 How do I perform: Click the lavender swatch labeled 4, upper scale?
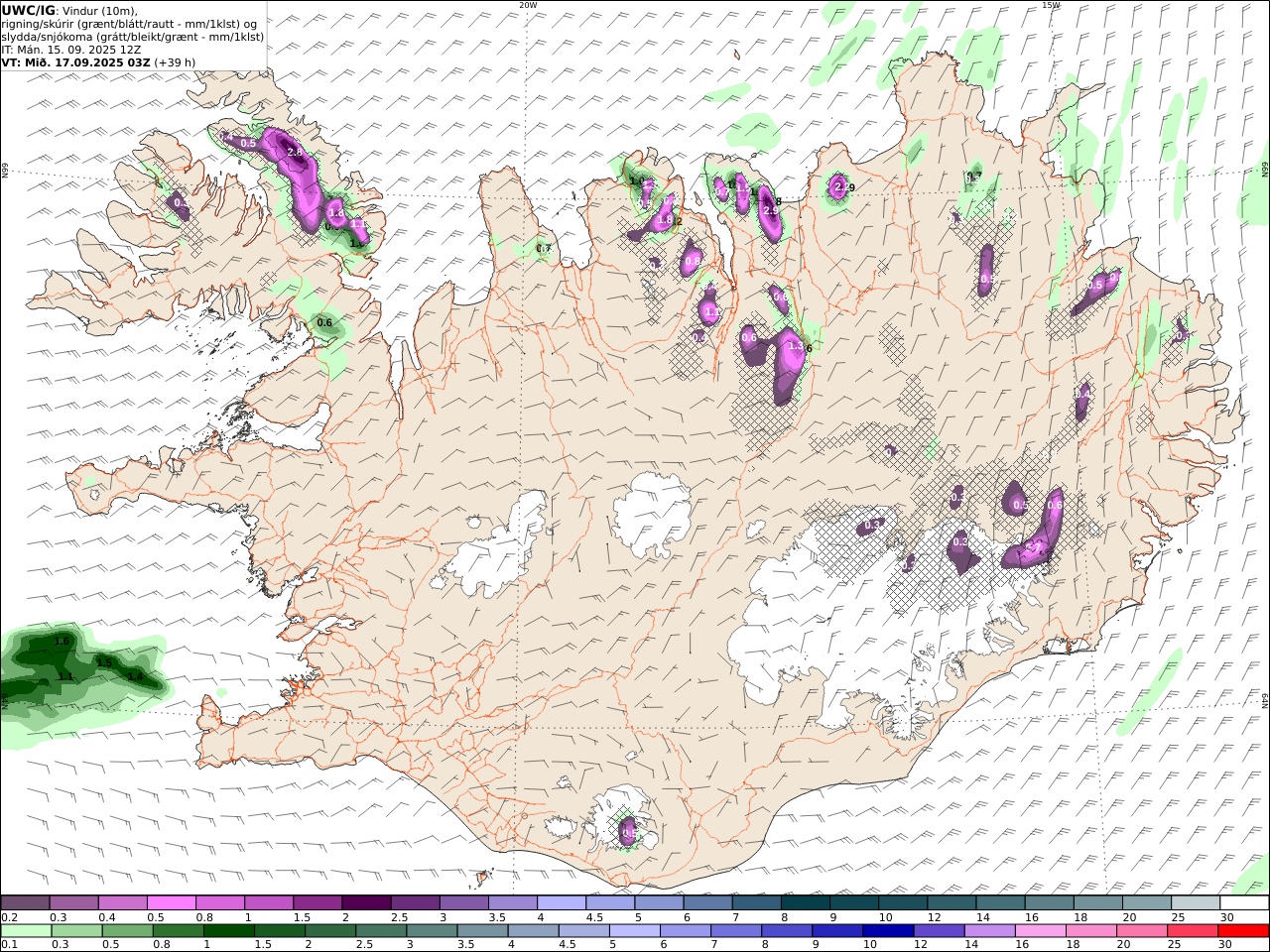coord(561,903)
